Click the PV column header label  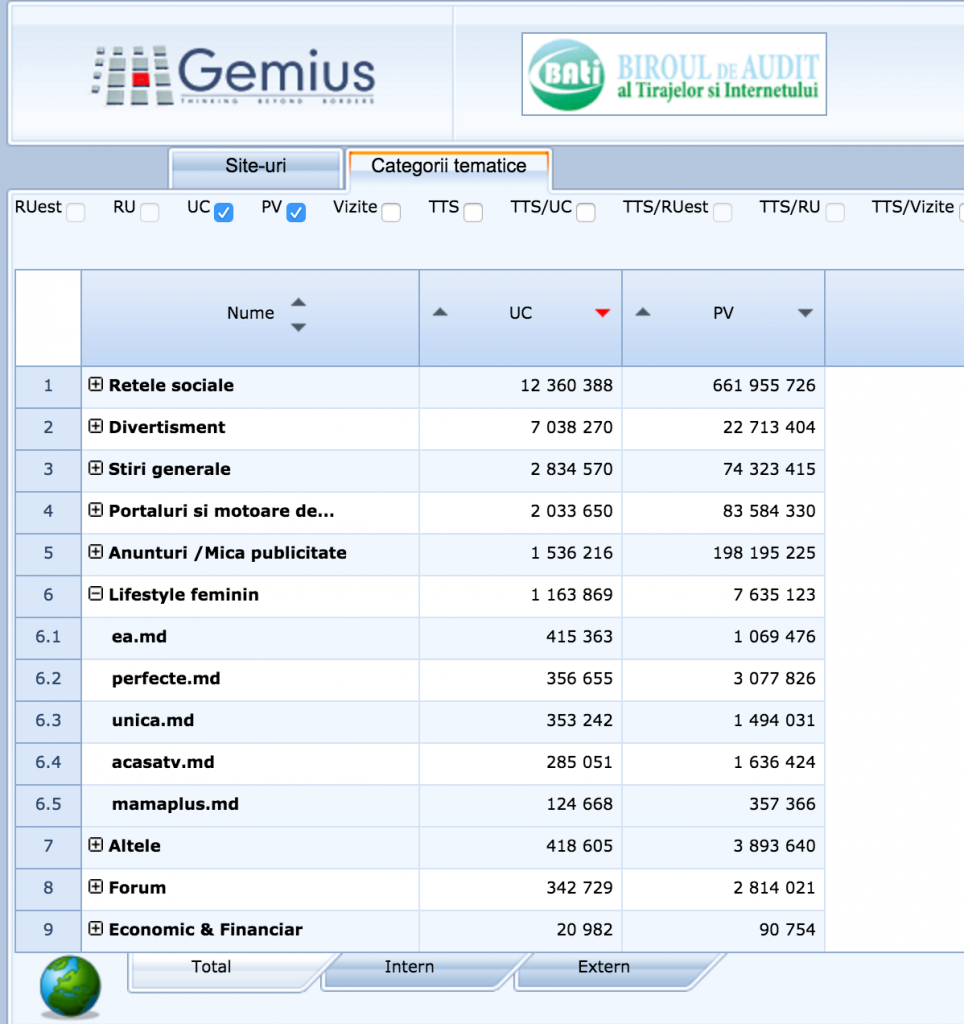point(723,313)
